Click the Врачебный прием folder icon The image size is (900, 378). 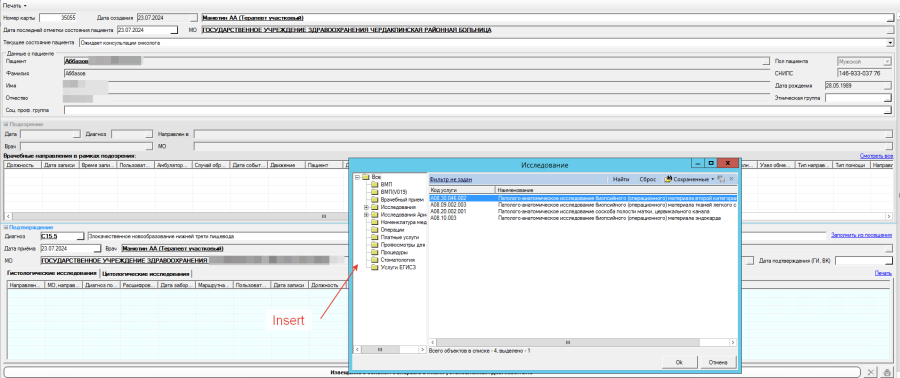pos(374,199)
